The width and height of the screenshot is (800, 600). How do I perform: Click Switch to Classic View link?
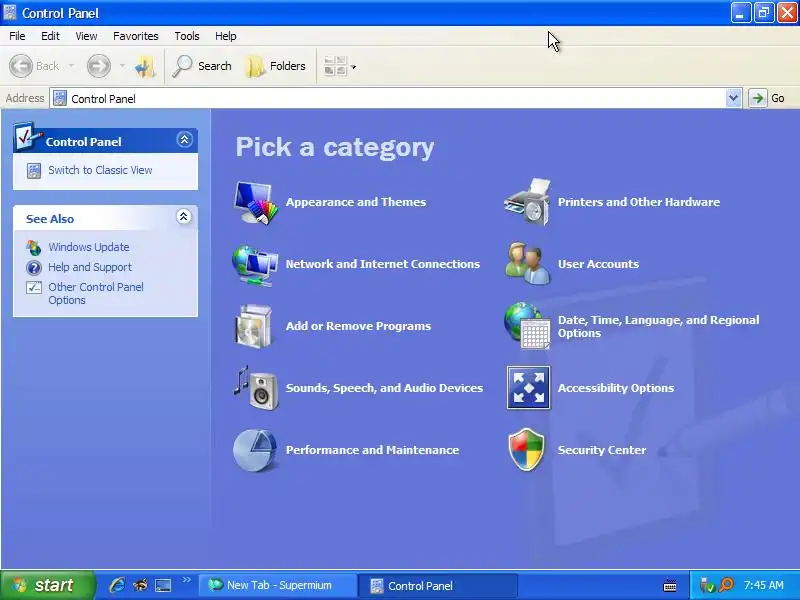(x=100, y=170)
